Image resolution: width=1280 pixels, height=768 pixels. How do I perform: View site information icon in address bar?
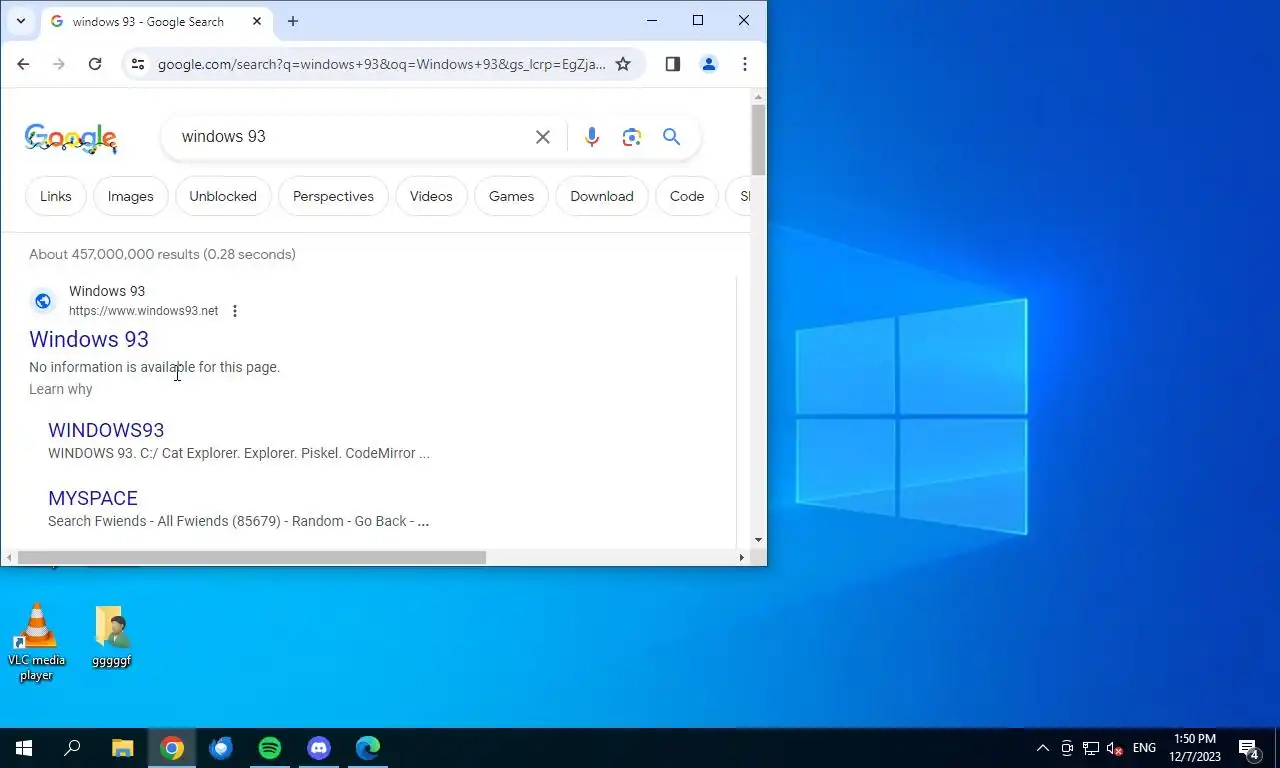(x=138, y=64)
